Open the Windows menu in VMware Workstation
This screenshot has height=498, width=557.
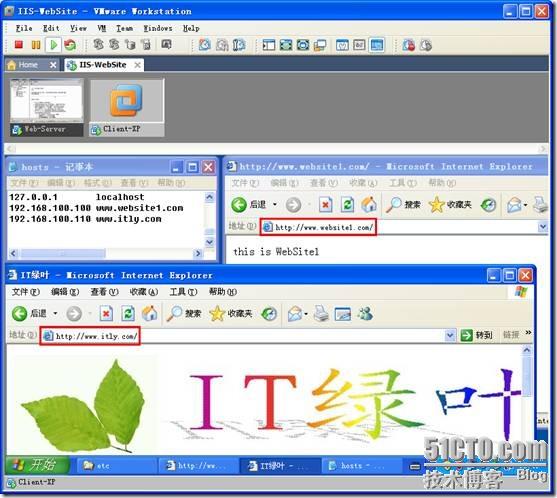point(158,28)
